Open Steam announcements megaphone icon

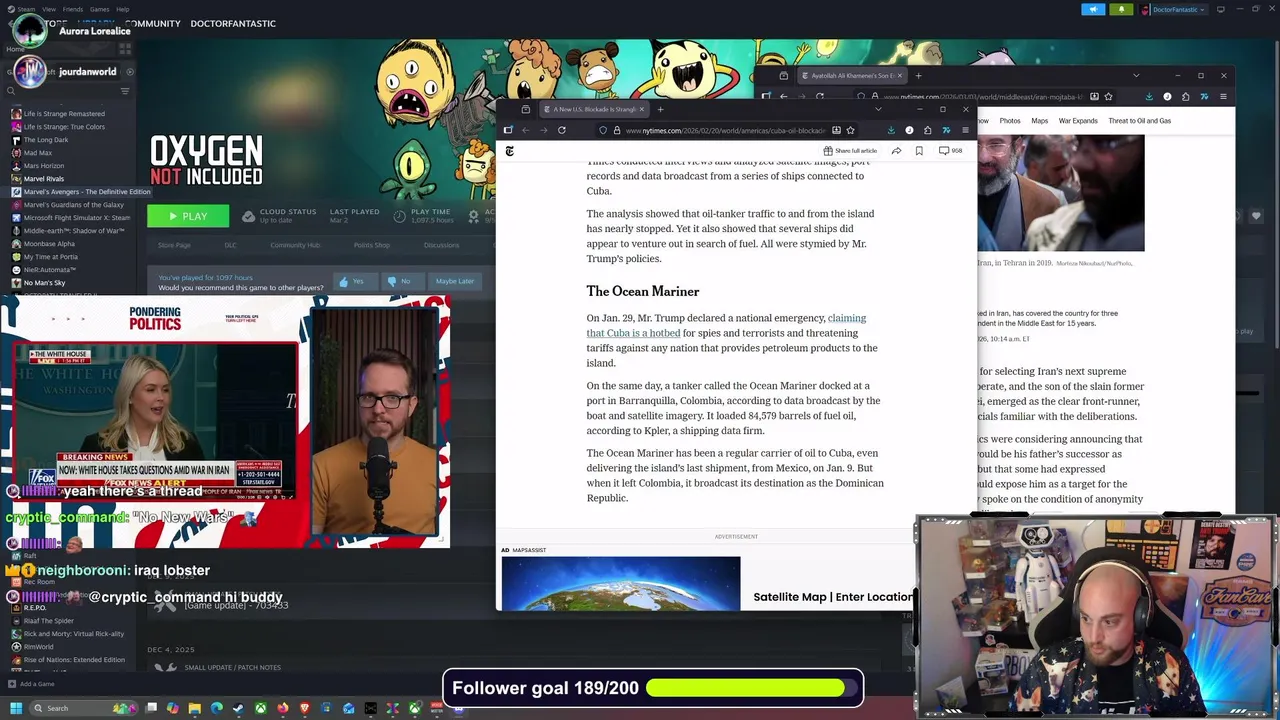pyautogui.click(x=1093, y=9)
